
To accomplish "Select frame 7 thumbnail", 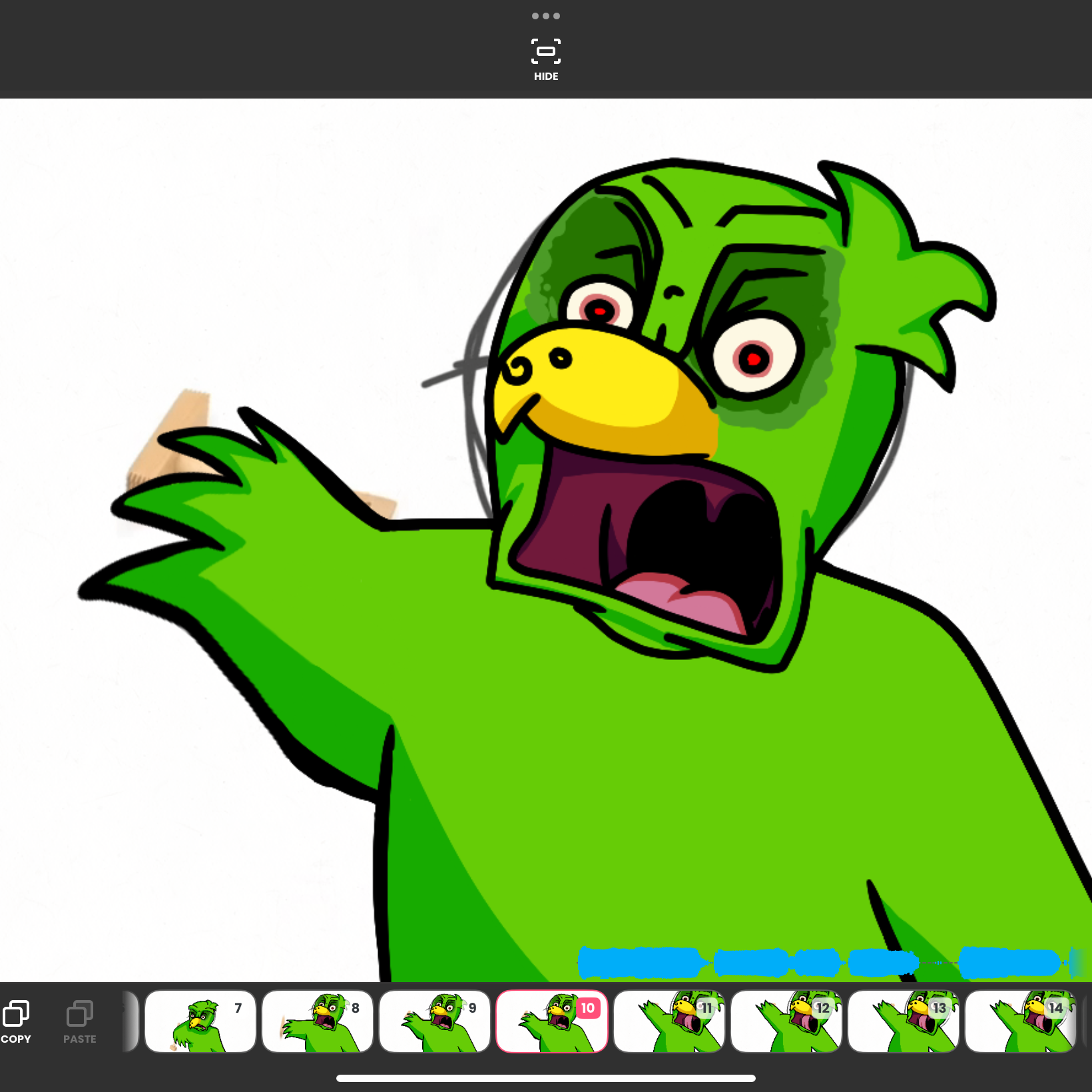I will [200, 1021].
